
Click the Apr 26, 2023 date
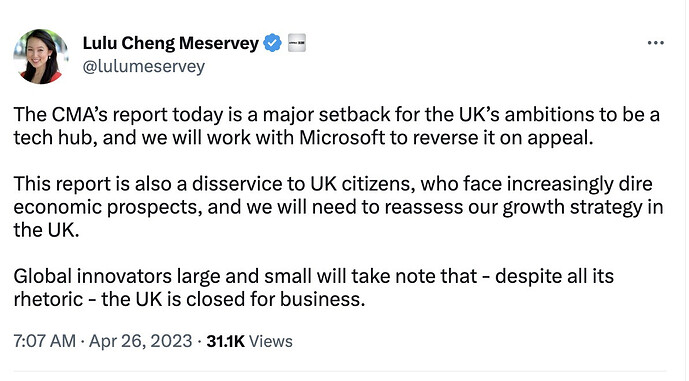(x=141, y=341)
